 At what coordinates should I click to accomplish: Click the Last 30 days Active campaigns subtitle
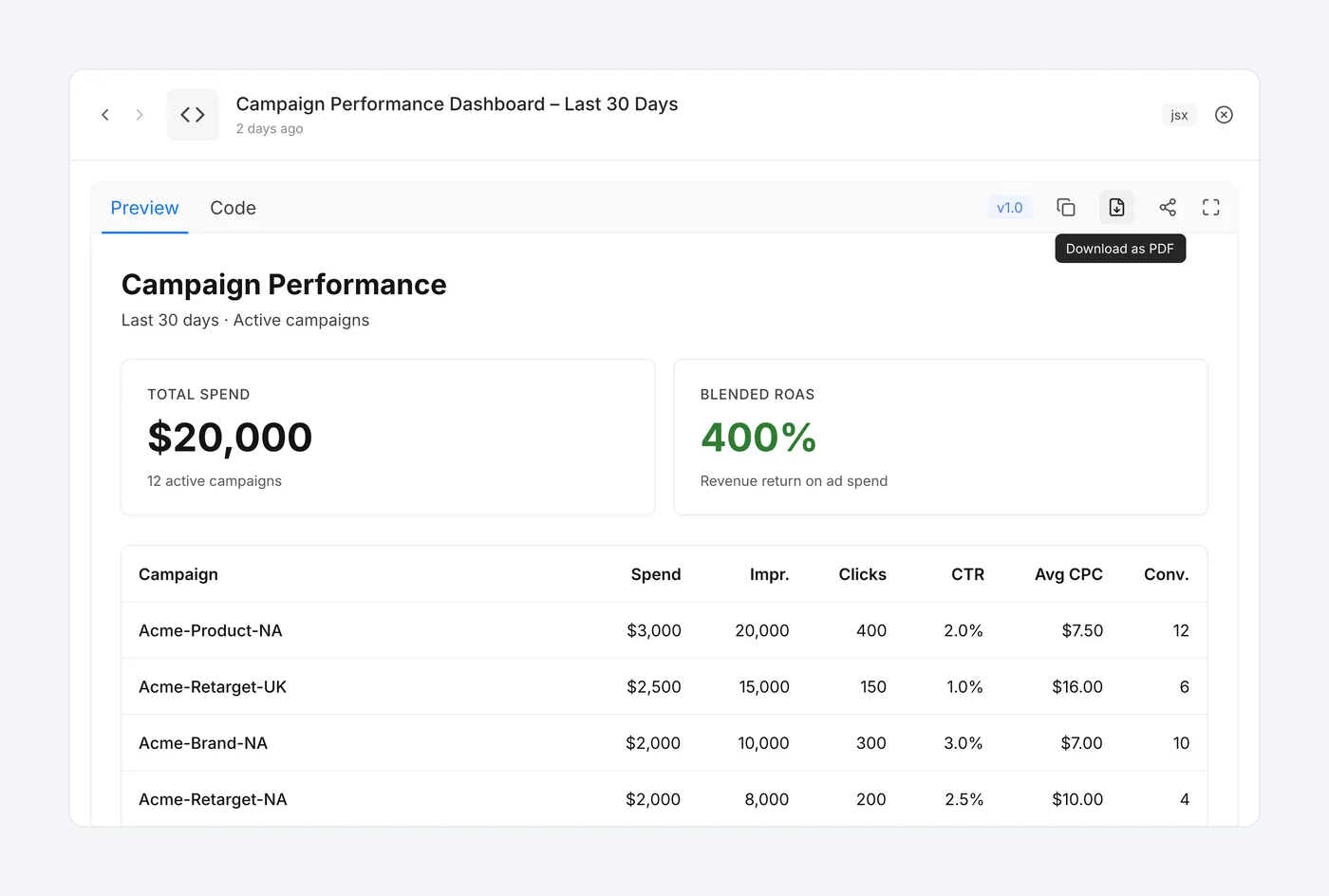point(245,321)
